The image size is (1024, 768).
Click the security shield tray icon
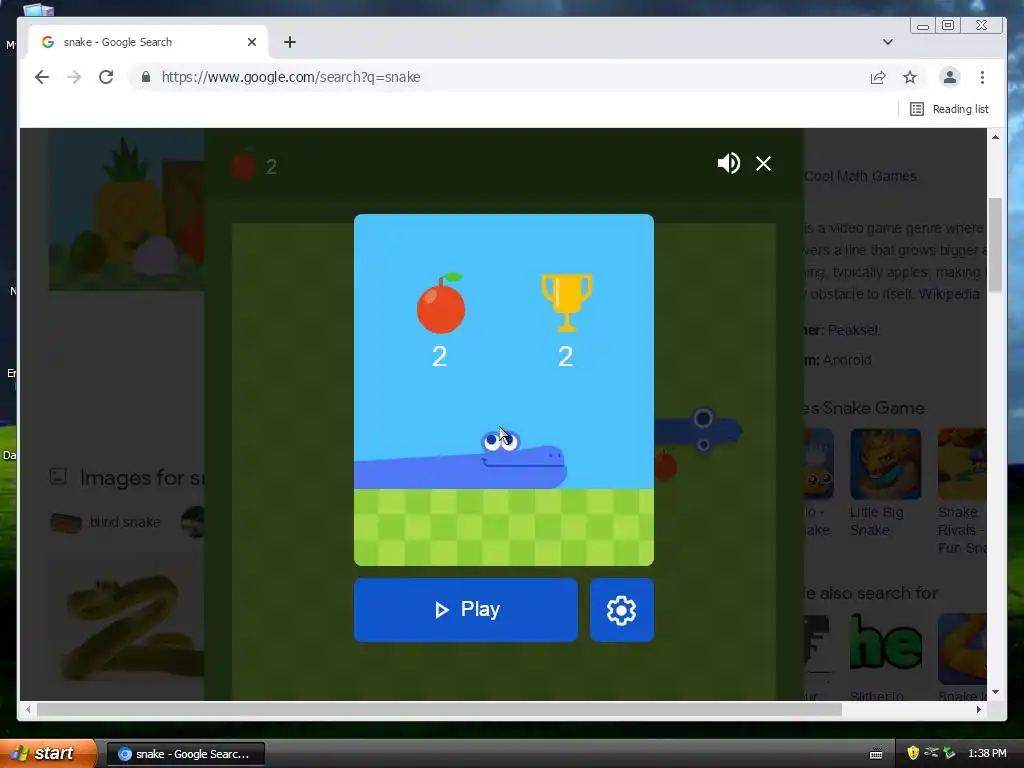pos(912,753)
